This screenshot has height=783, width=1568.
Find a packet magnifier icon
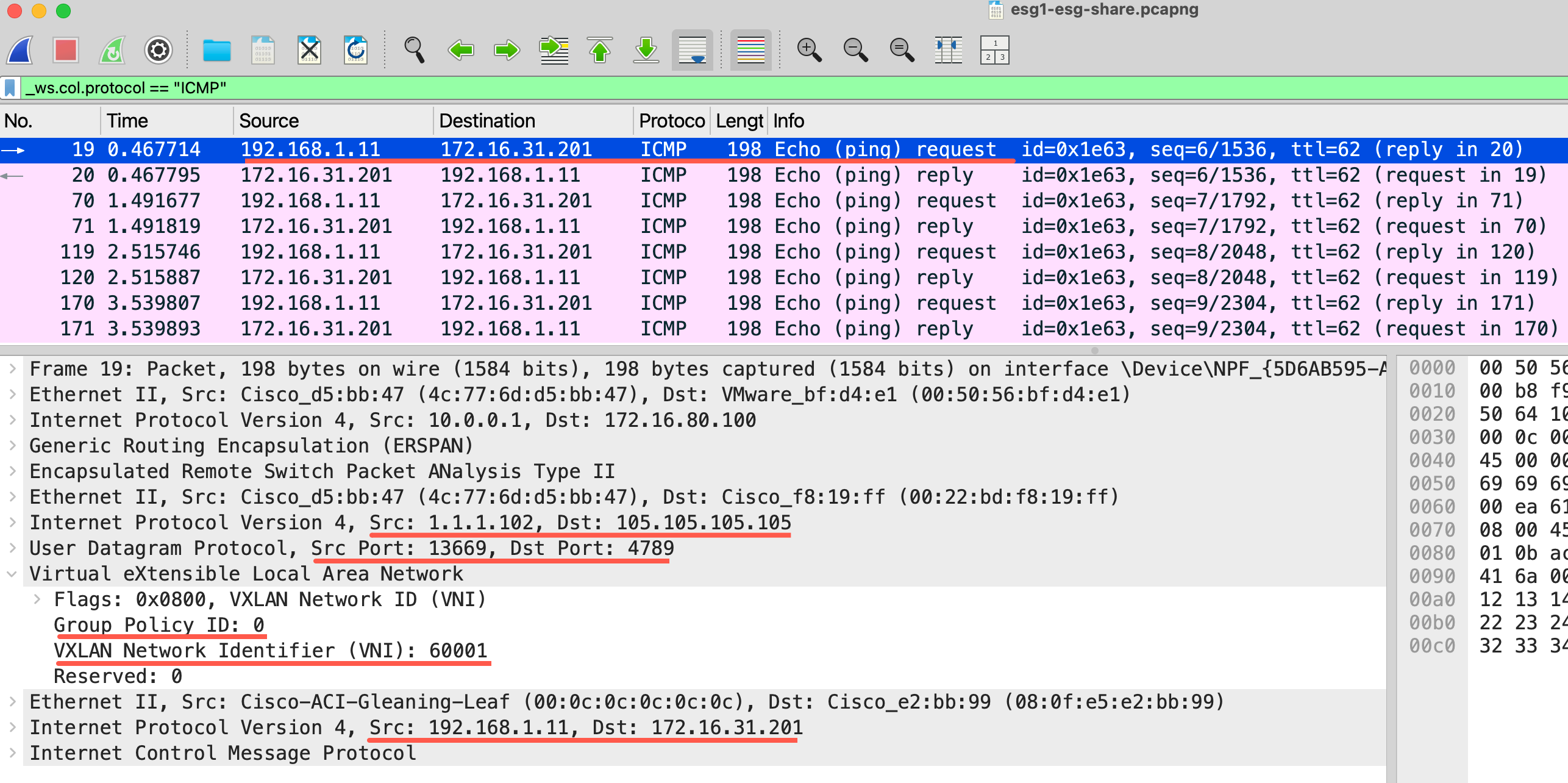coord(415,50)
